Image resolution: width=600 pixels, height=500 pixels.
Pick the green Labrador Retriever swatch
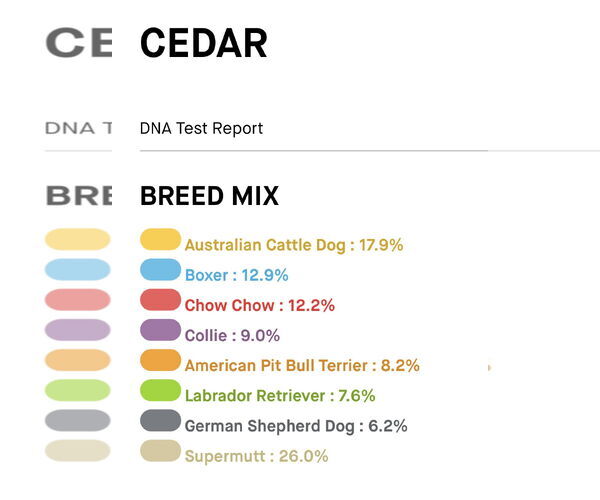click(160, 391)
